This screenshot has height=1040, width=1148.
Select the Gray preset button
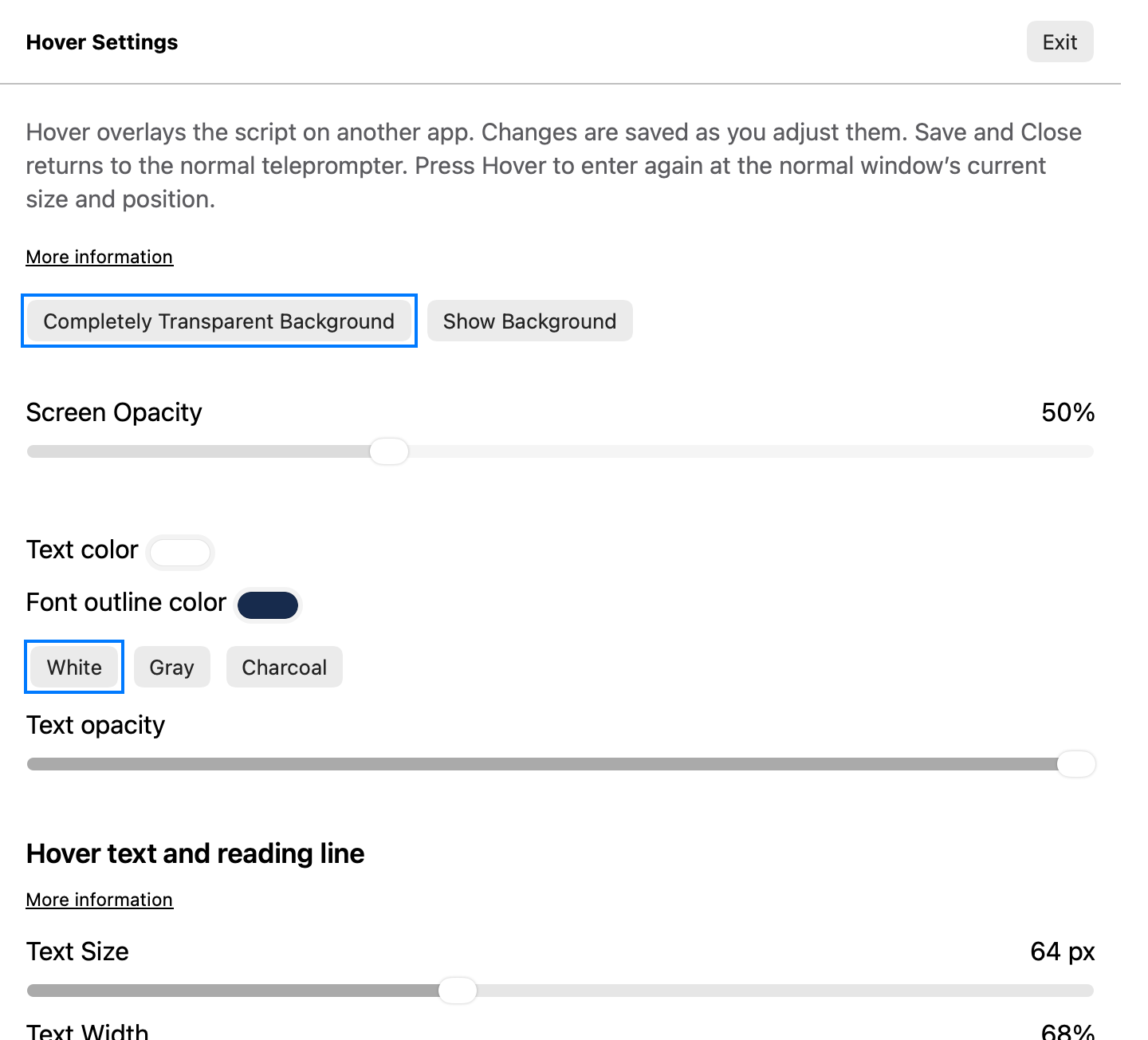[172, 667]
